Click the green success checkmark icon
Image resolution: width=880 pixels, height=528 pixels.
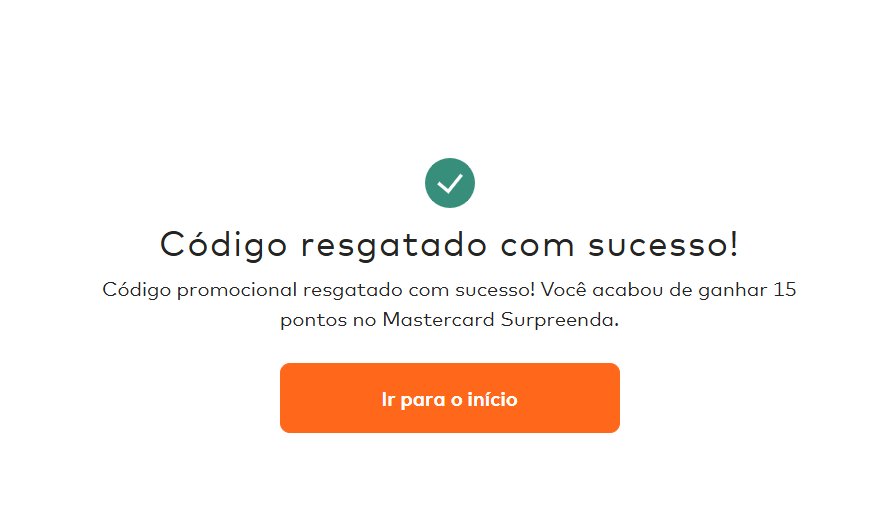450,183
